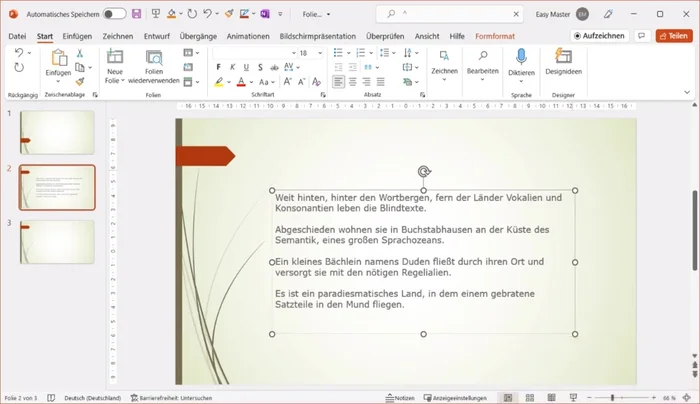
Task: Click the format painter brush icon
Action: [x=79, y=82]
